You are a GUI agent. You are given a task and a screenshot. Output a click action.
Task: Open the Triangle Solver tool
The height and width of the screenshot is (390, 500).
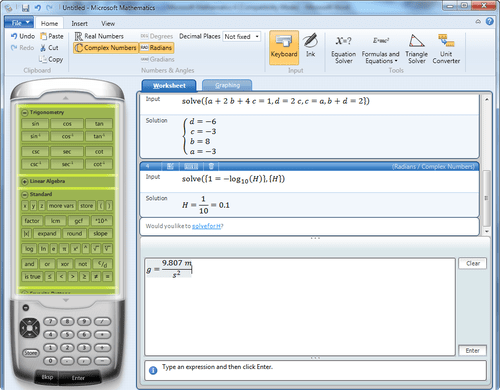pos(416,49)
